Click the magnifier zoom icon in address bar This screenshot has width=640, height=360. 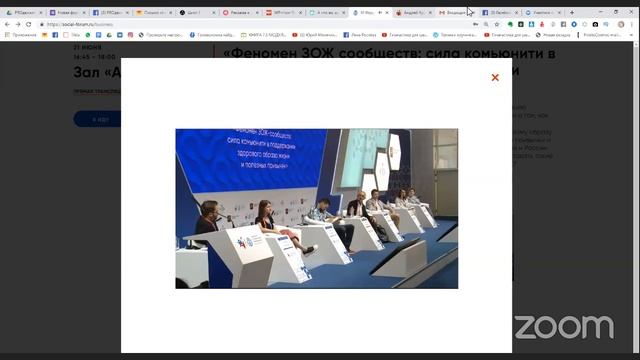[486, 24]
